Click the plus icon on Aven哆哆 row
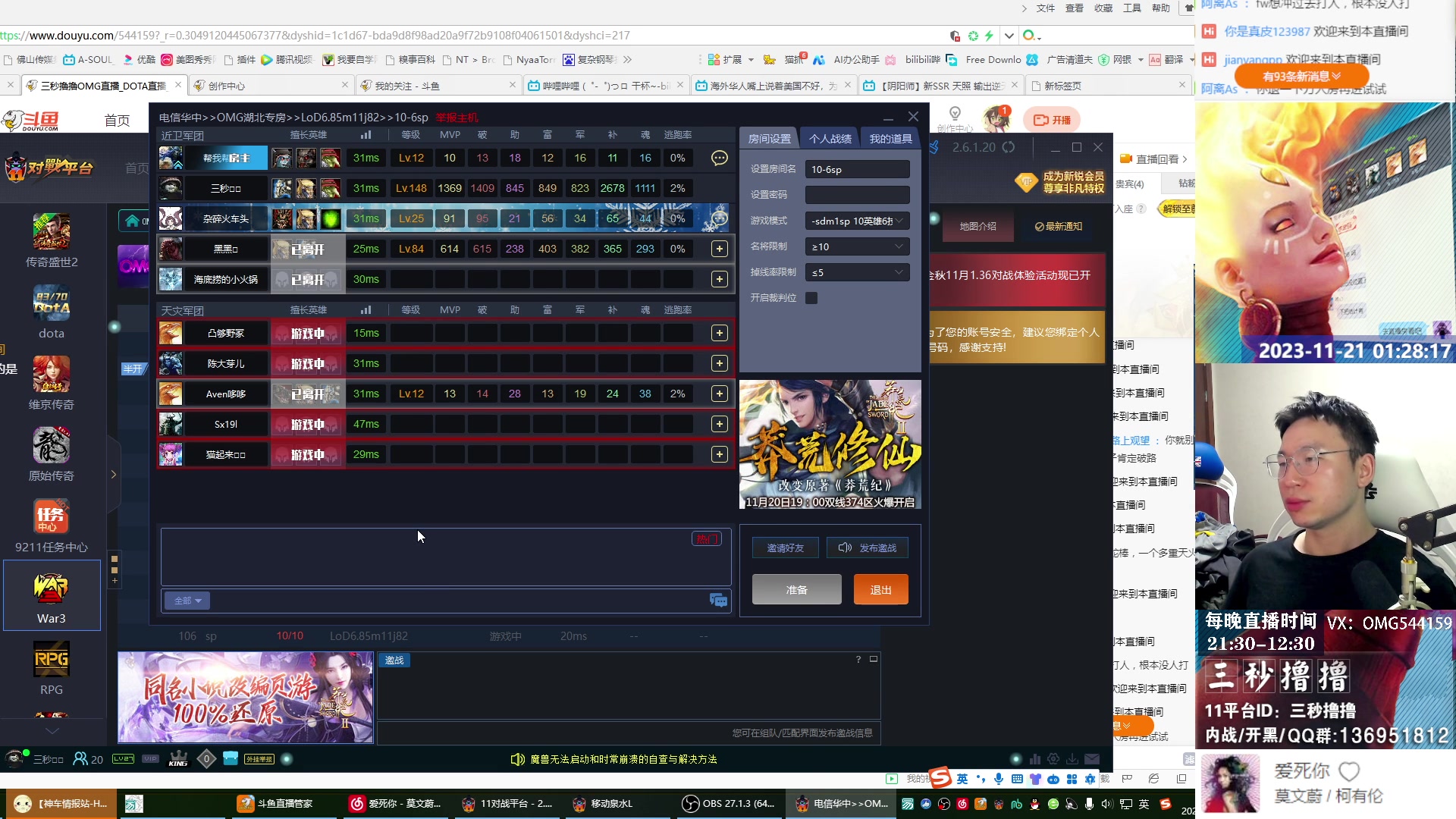Image resolution: width=1456 pixels, height=819 pixels. pyautogui.click(x=720, y=394)
